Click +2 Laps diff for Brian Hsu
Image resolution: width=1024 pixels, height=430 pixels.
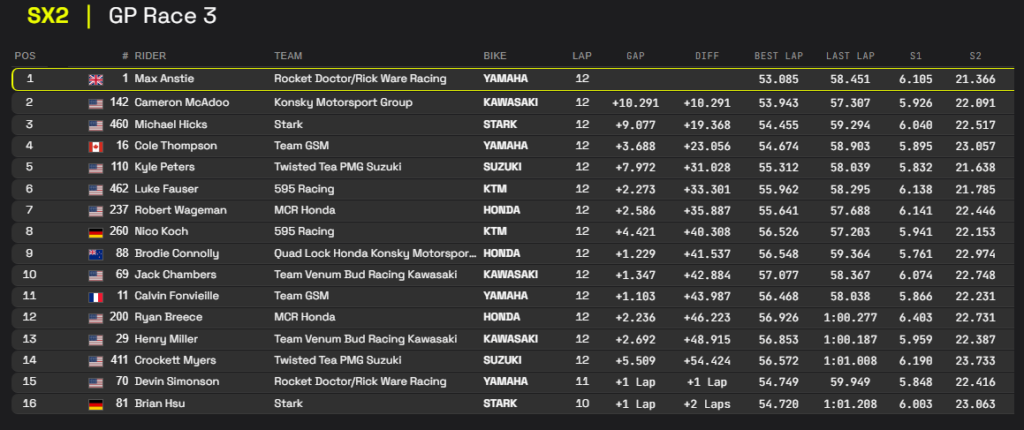(x=707, y=405)
